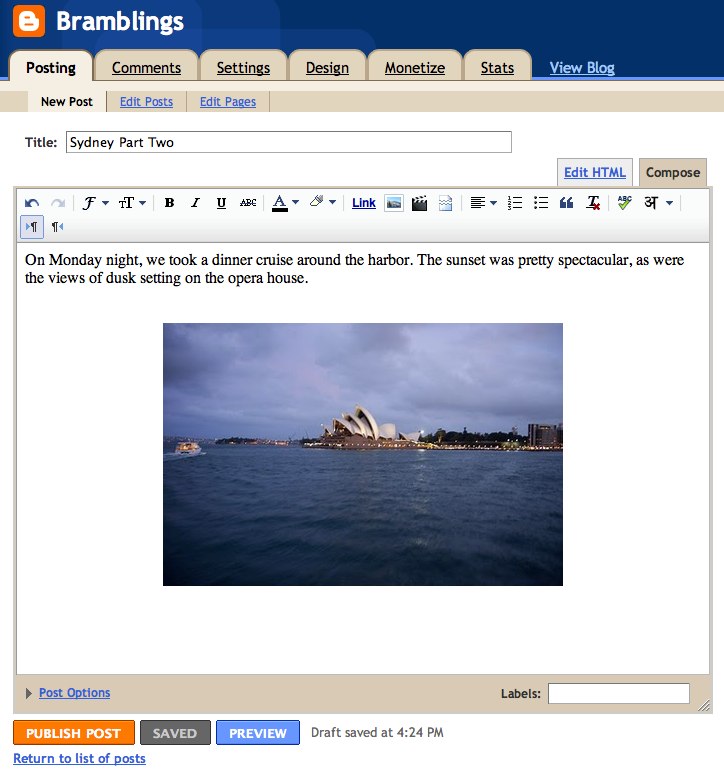The image size is (724, 775).
Task: Click the Publish Post button
Action: pyautogui.click(x=73, y=733)
